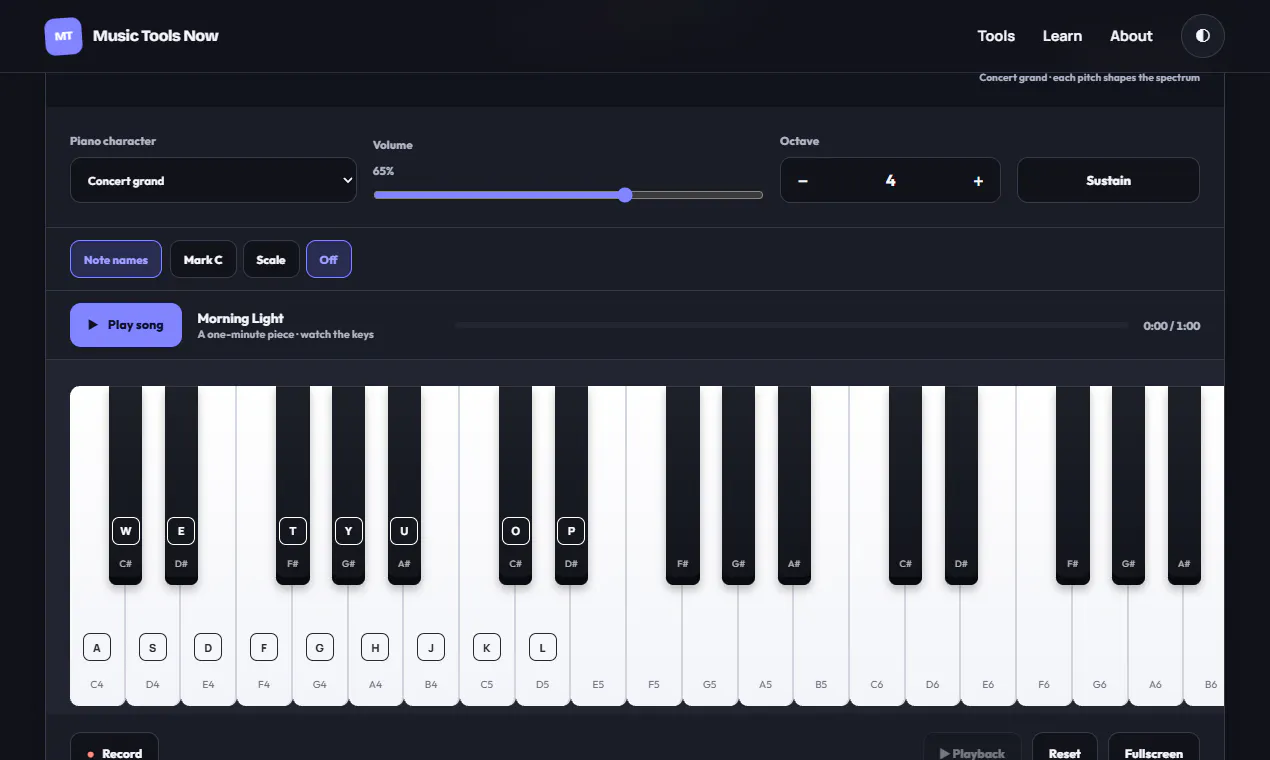This screenshot has height=760, width=1270.
Task: Click the L keyboard hint badge
Action: [542, 647]
